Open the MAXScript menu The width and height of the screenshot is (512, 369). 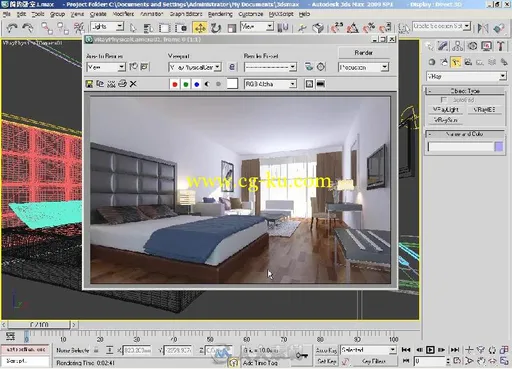tap(281, 14)
